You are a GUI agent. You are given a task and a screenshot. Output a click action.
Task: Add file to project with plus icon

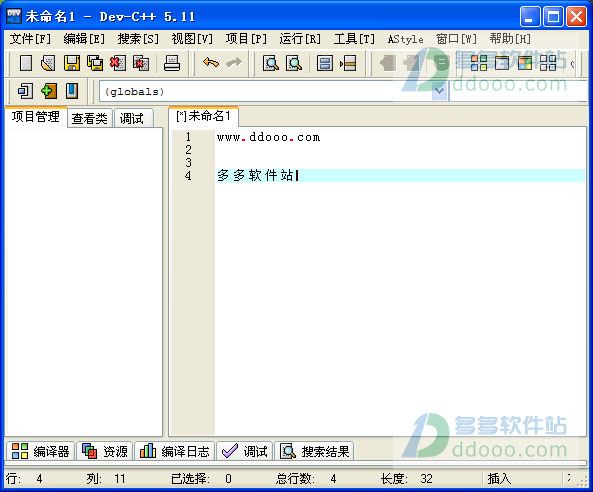(x=49, y=91)
